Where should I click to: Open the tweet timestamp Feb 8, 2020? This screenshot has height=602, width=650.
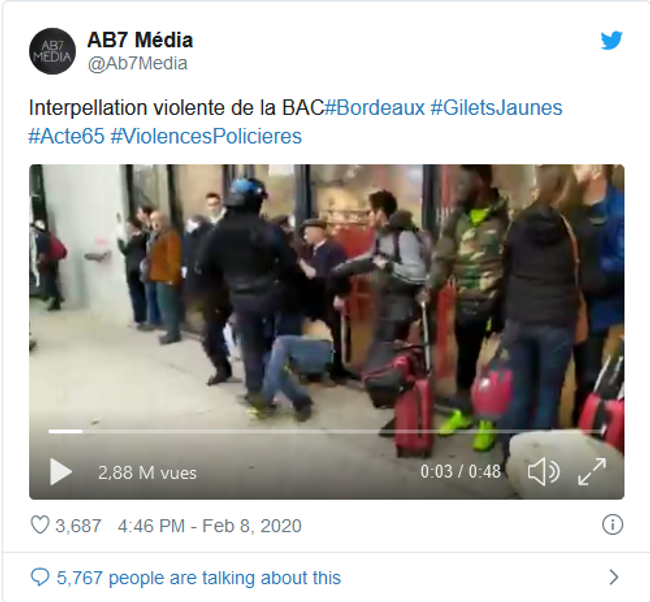click(x=209, y=526)
